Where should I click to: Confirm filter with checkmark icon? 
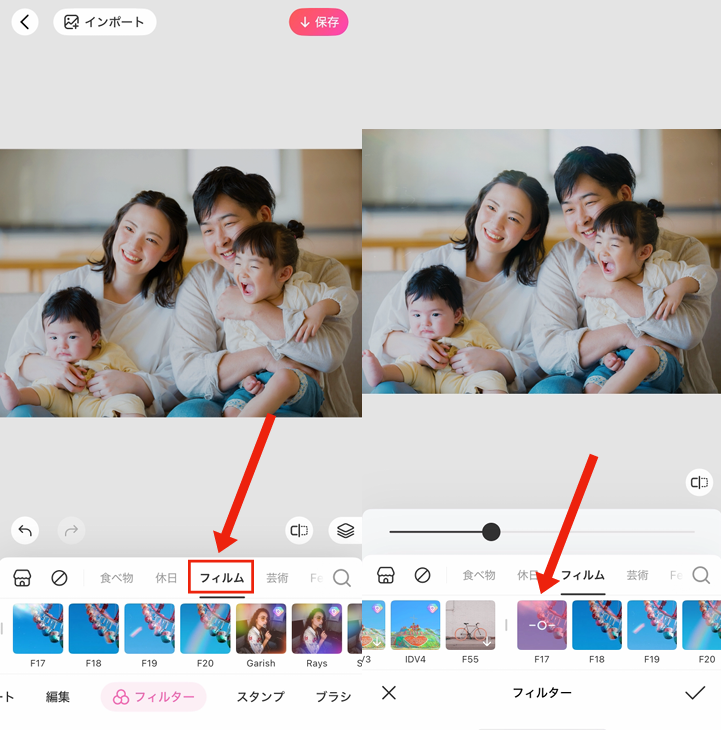coord(695,693)
